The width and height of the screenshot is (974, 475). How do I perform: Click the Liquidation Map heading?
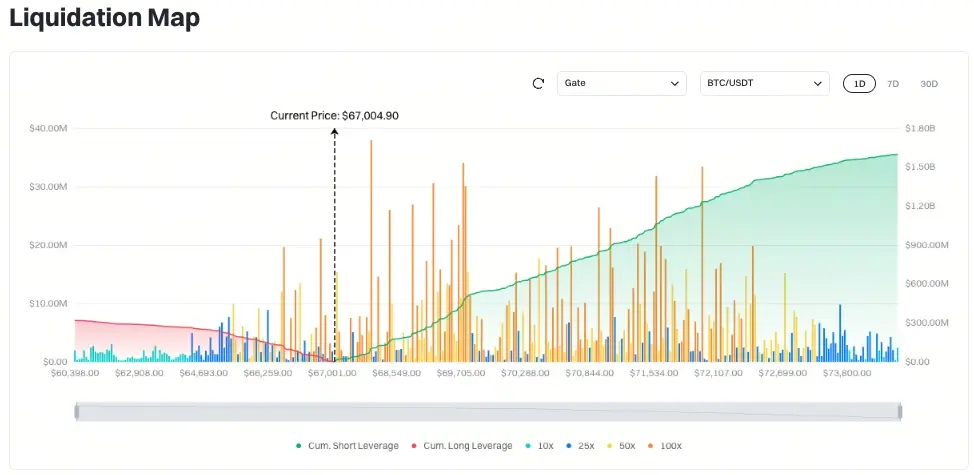(x=104, y=17)
